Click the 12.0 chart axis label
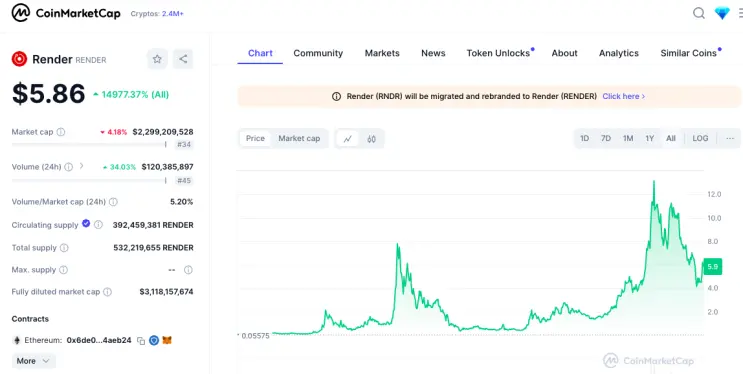The height and width of the screenshot is (374, 743). click(714, 194)
